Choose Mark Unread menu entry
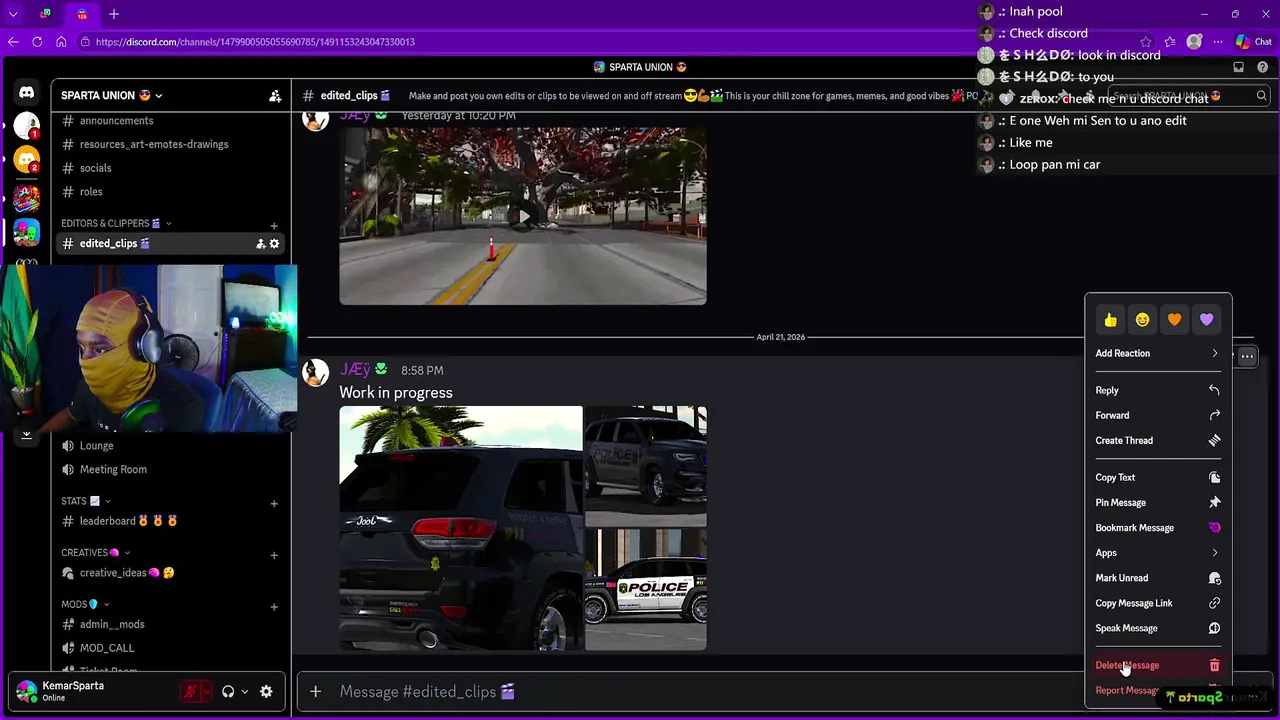 tap(1158, 578)
